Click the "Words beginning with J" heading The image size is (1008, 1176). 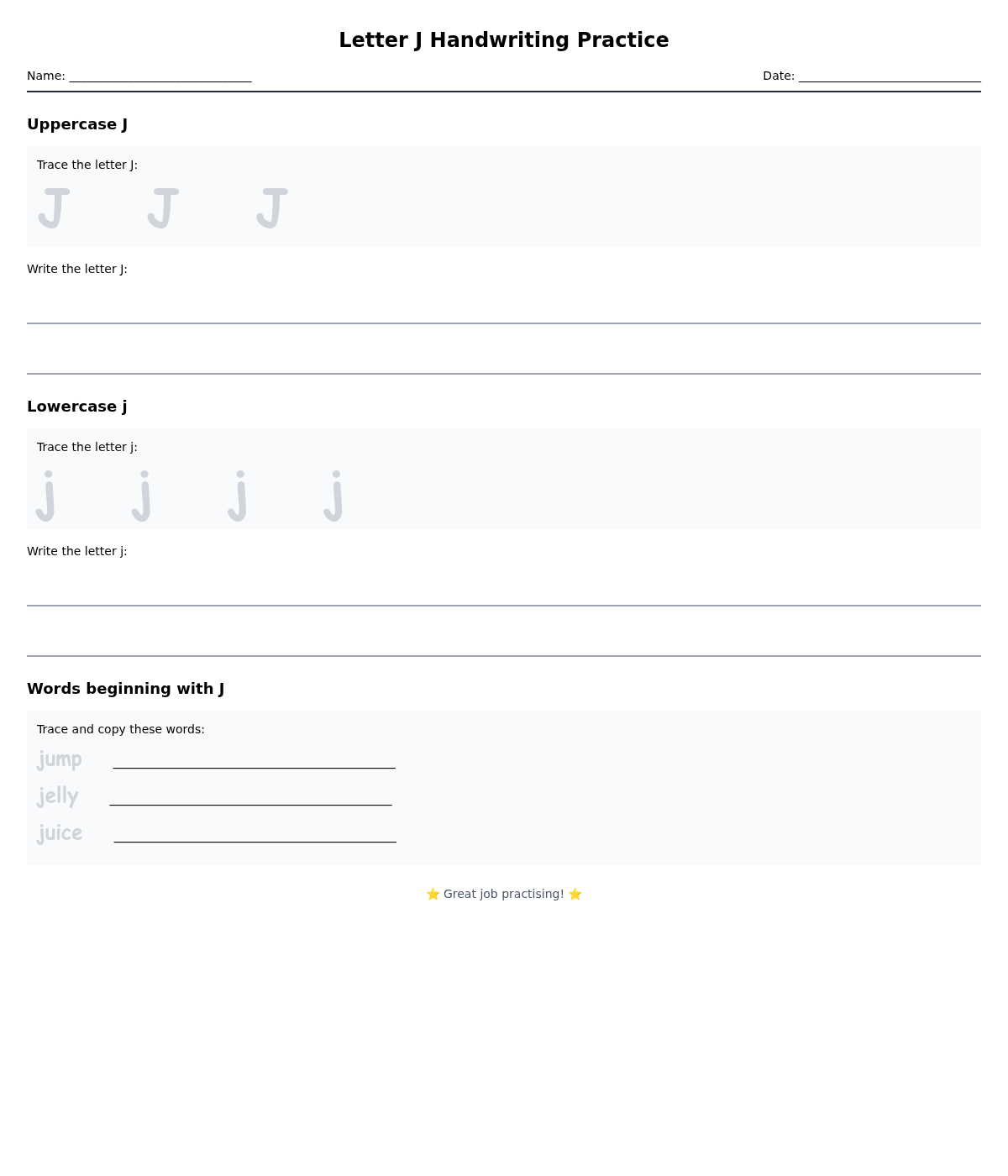(126, 689)
